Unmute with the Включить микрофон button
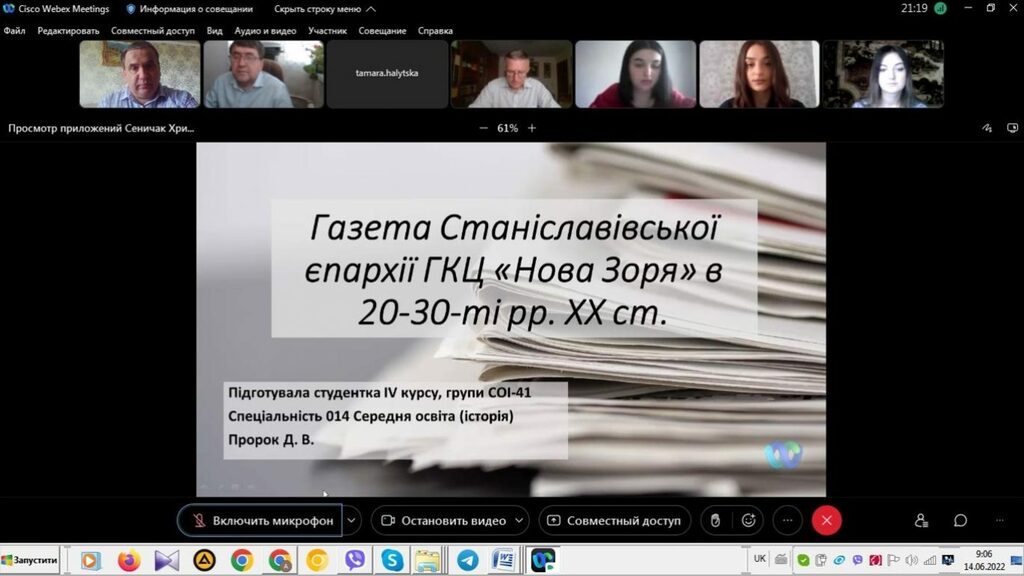The width and height of the screenshot is (1024, 576). pos(262,521)
